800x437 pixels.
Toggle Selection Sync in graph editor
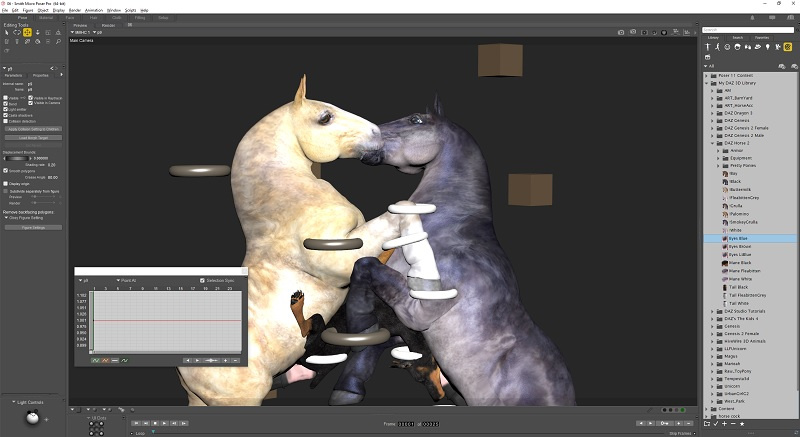(x=202, y=280)
